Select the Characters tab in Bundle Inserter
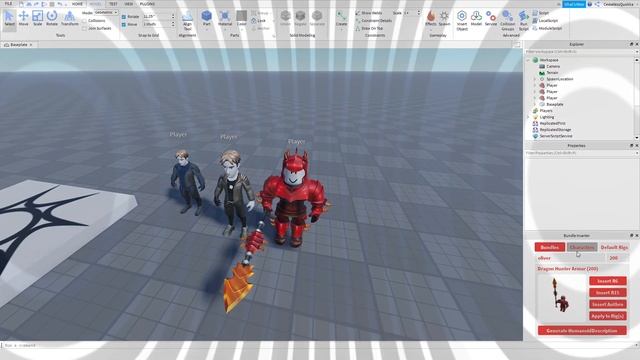Screen dimensions: 640x360 (x=582, y=247)
